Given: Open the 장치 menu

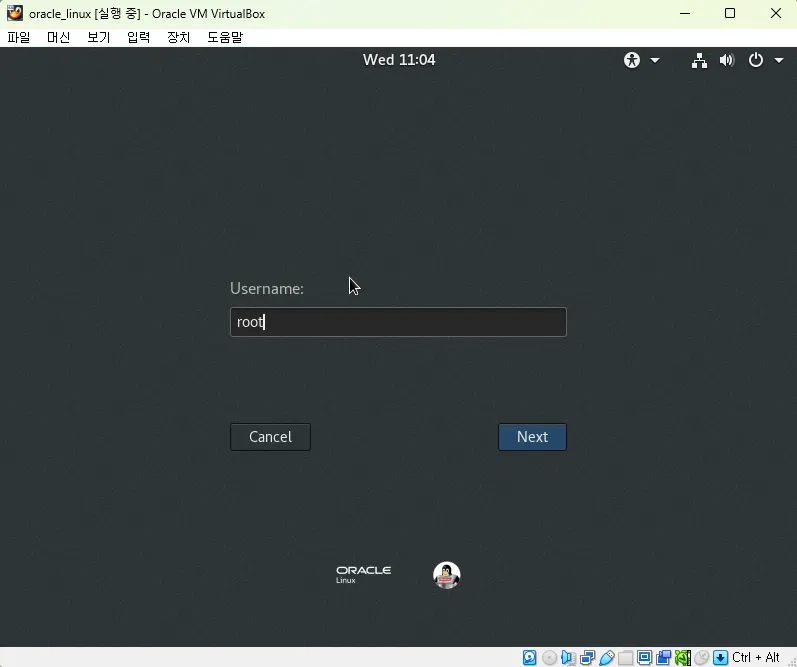Looking at the screenshot, I should (178, 38).
